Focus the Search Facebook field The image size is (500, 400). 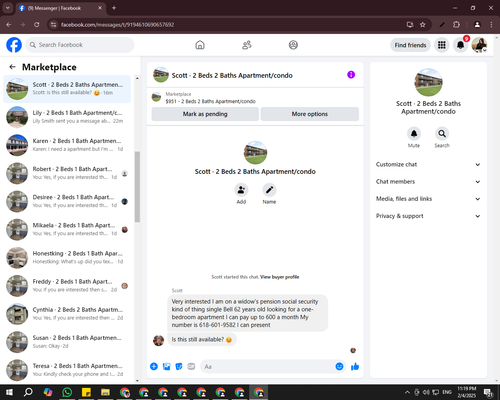click(x=80, y=45)
